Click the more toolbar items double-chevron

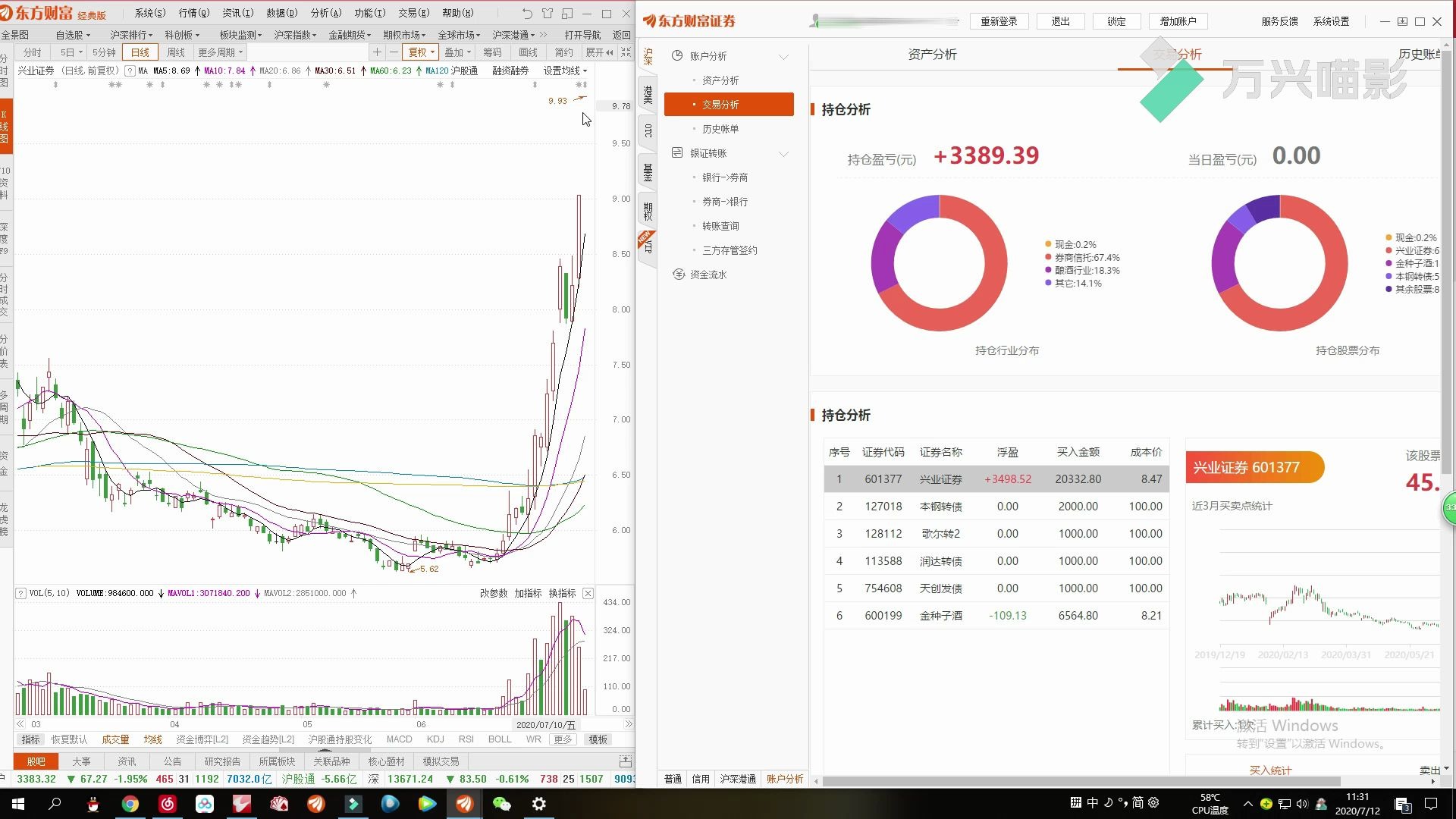(x=543, y=35)
